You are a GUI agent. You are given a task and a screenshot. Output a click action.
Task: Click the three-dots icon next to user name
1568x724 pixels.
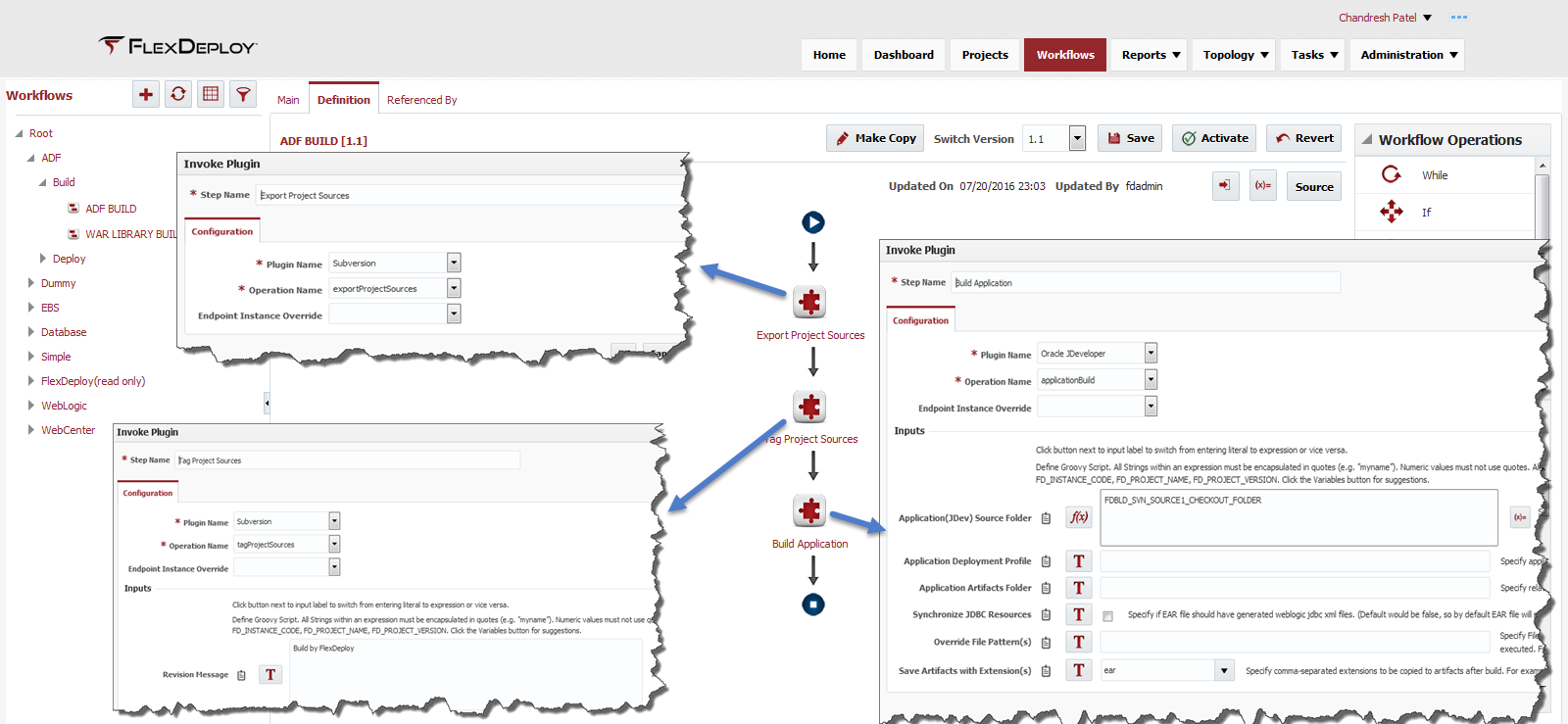[1459, 18]
